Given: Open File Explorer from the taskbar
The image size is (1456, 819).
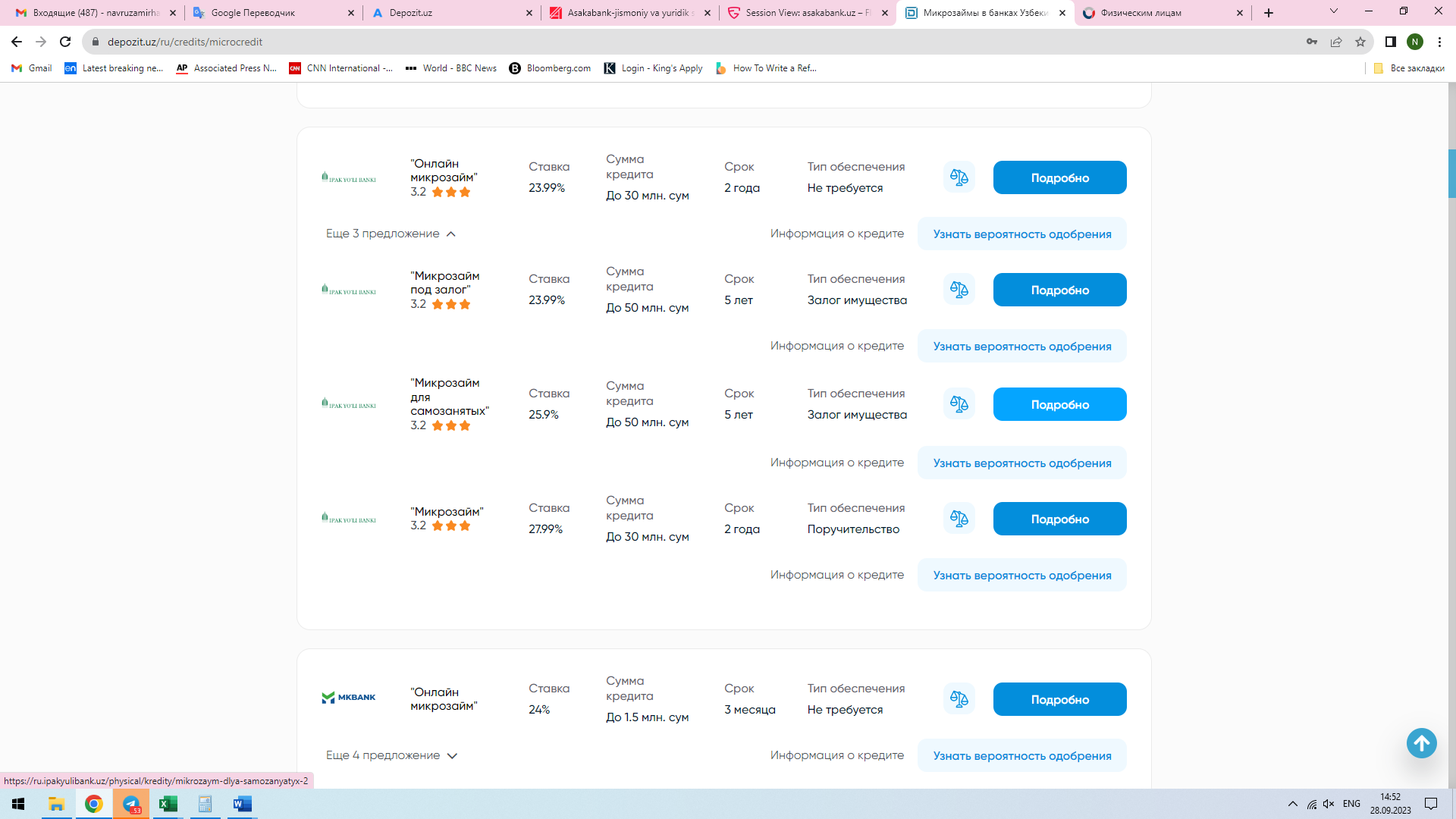Looking at the screenshot, I should (x=56, y=804).
